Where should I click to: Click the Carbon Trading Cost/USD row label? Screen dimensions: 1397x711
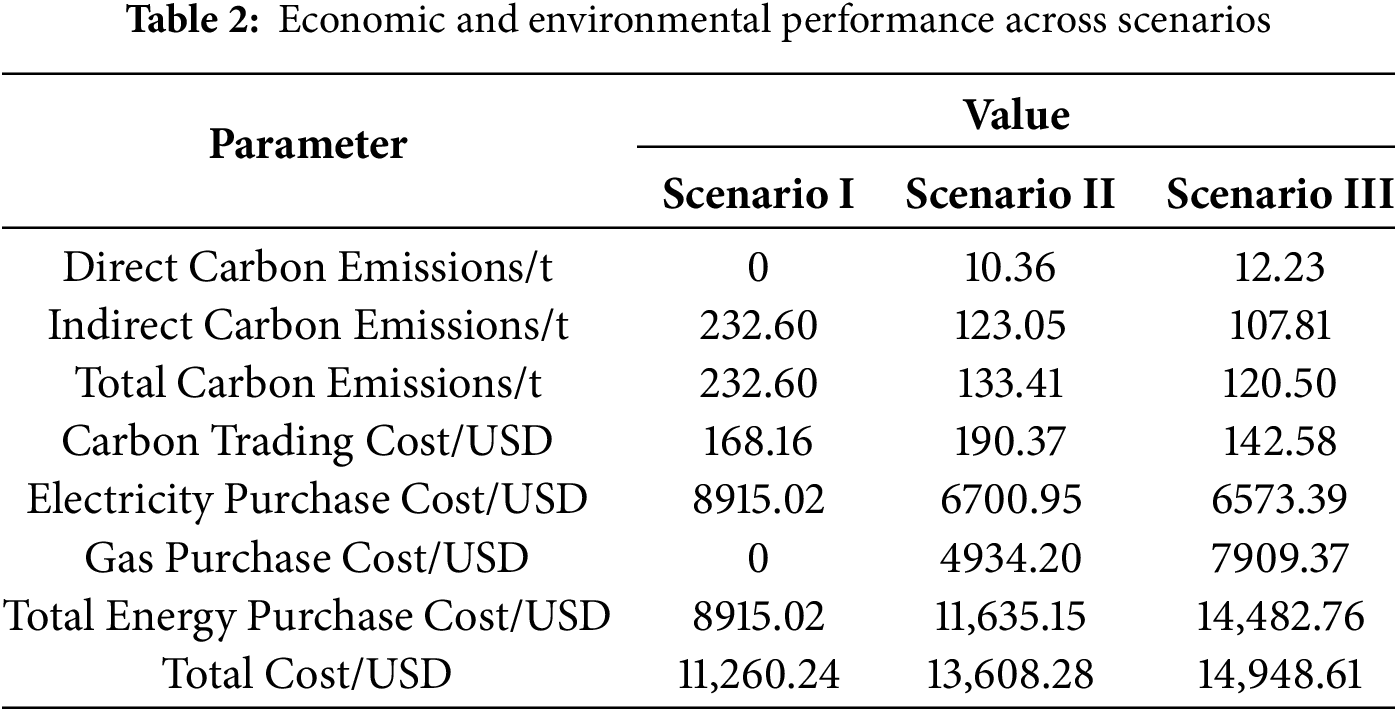point(307,442)
